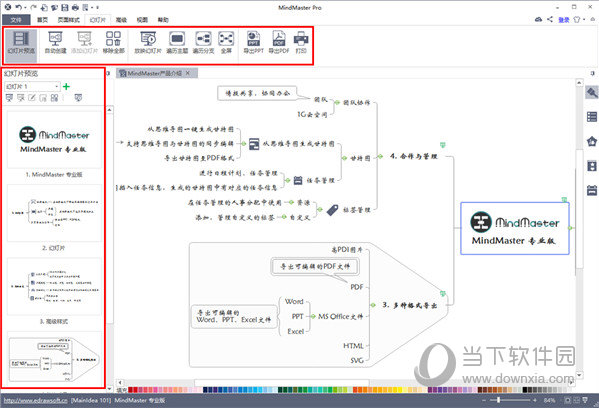Pick the black color swatch

[525, 390]
